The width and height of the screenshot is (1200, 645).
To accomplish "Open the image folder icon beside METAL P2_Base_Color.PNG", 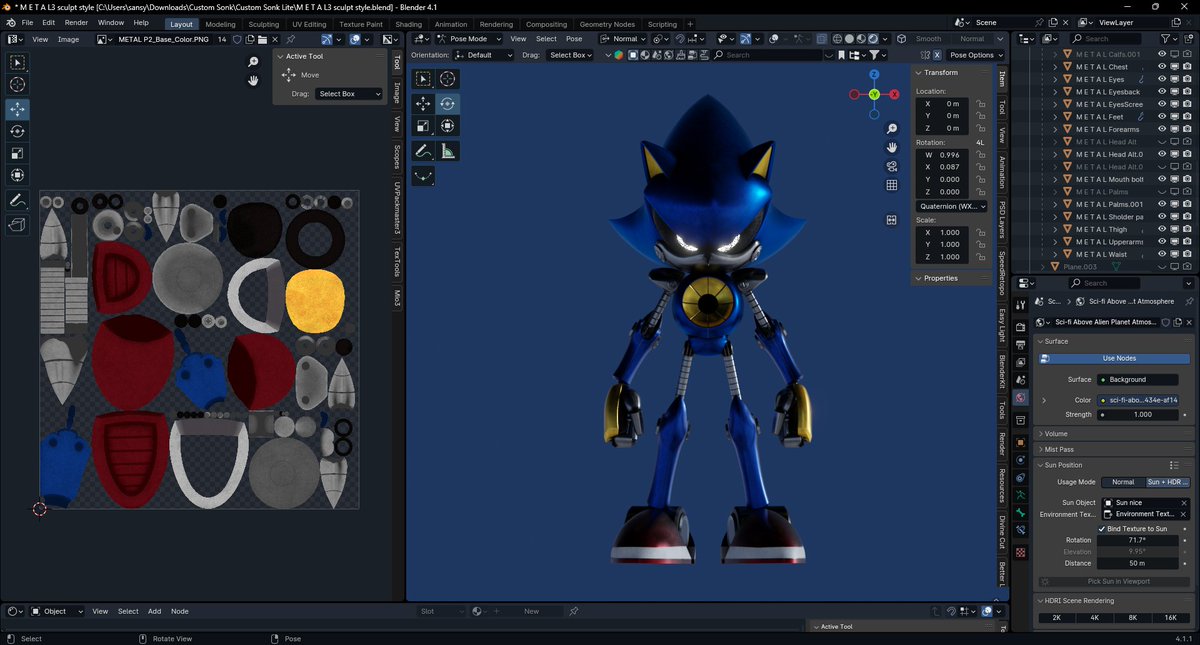I will coord(262,39).
